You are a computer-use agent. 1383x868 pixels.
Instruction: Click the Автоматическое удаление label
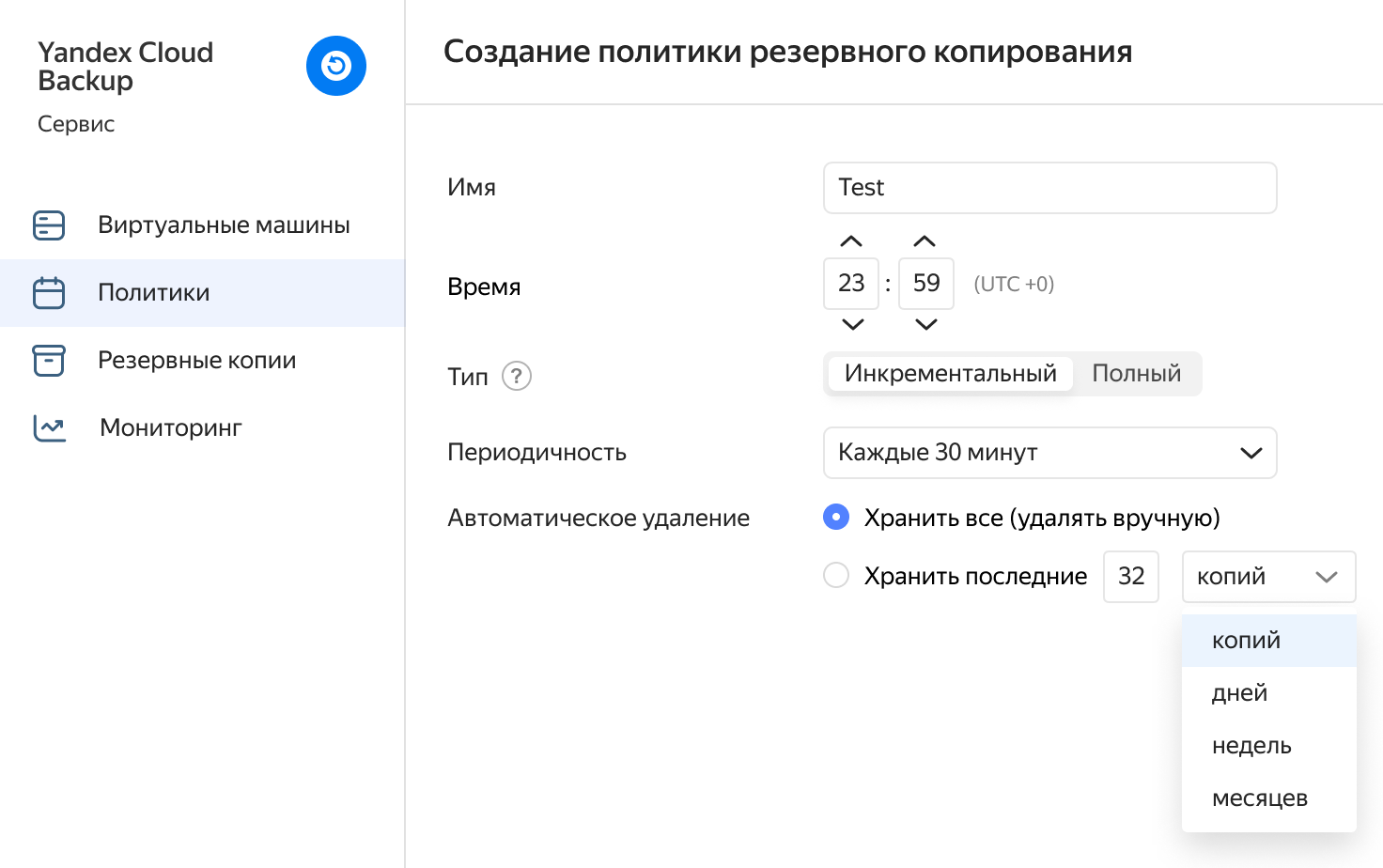pyautogui.click(x=598, y=518)
